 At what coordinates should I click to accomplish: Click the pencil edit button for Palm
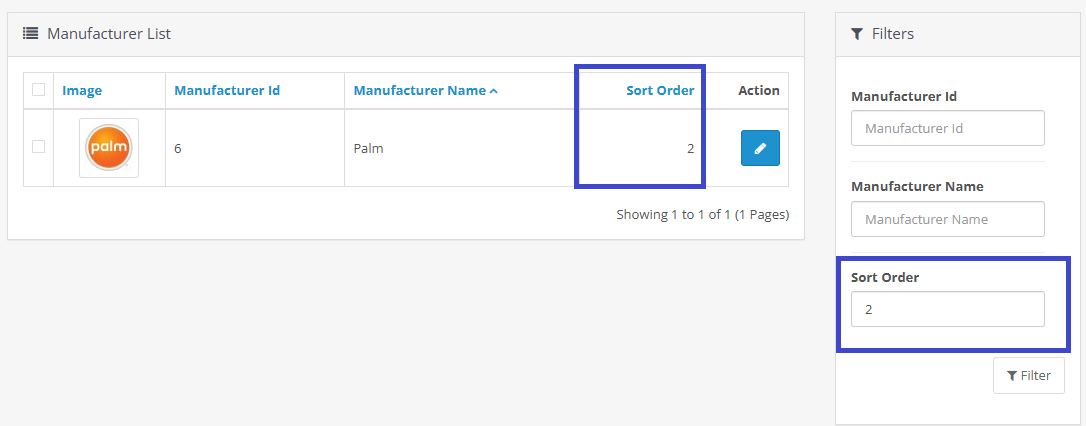(x=760, y=148)
